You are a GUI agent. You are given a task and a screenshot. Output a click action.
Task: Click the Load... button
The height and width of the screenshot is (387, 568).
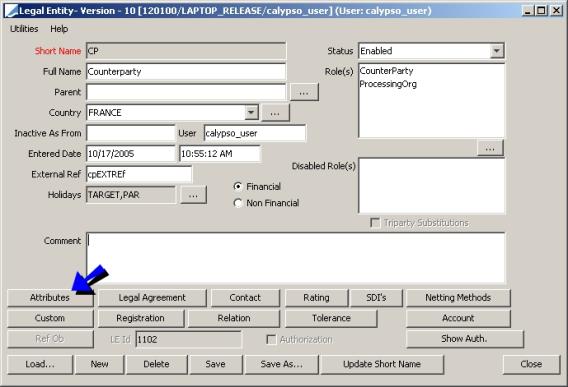(40, 364)
